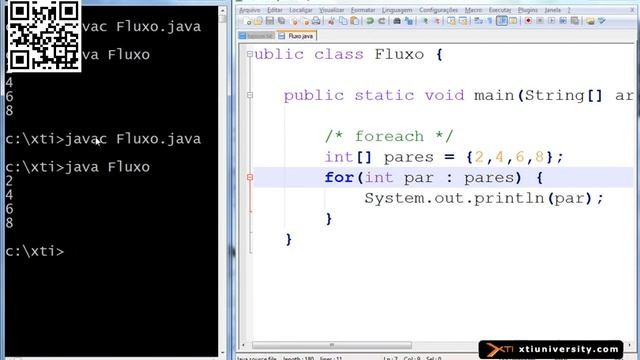Click the Replace toolbar icon
The height and width of the screenshot is (360, 640).
[x=409, y=21]
